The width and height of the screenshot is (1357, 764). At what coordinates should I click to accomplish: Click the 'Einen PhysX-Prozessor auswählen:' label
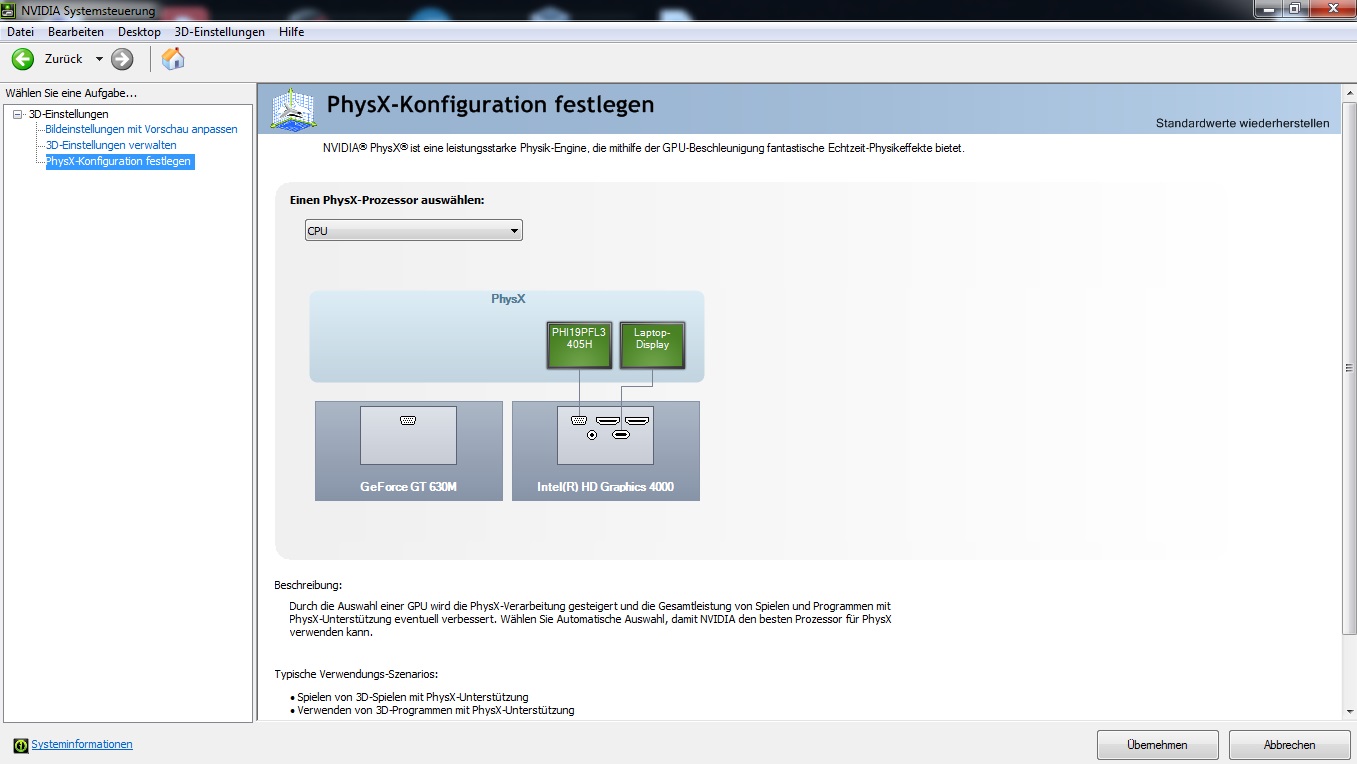click(x=387, y=200)
